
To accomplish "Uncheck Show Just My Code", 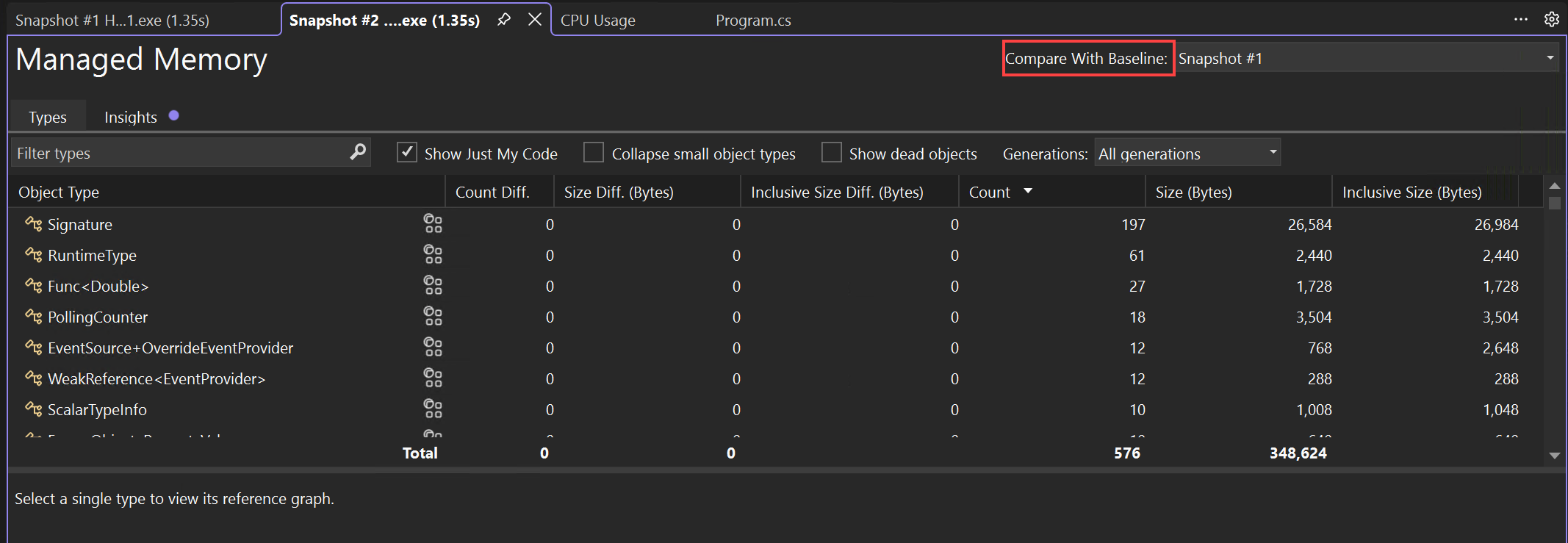I will click(407, 153).
